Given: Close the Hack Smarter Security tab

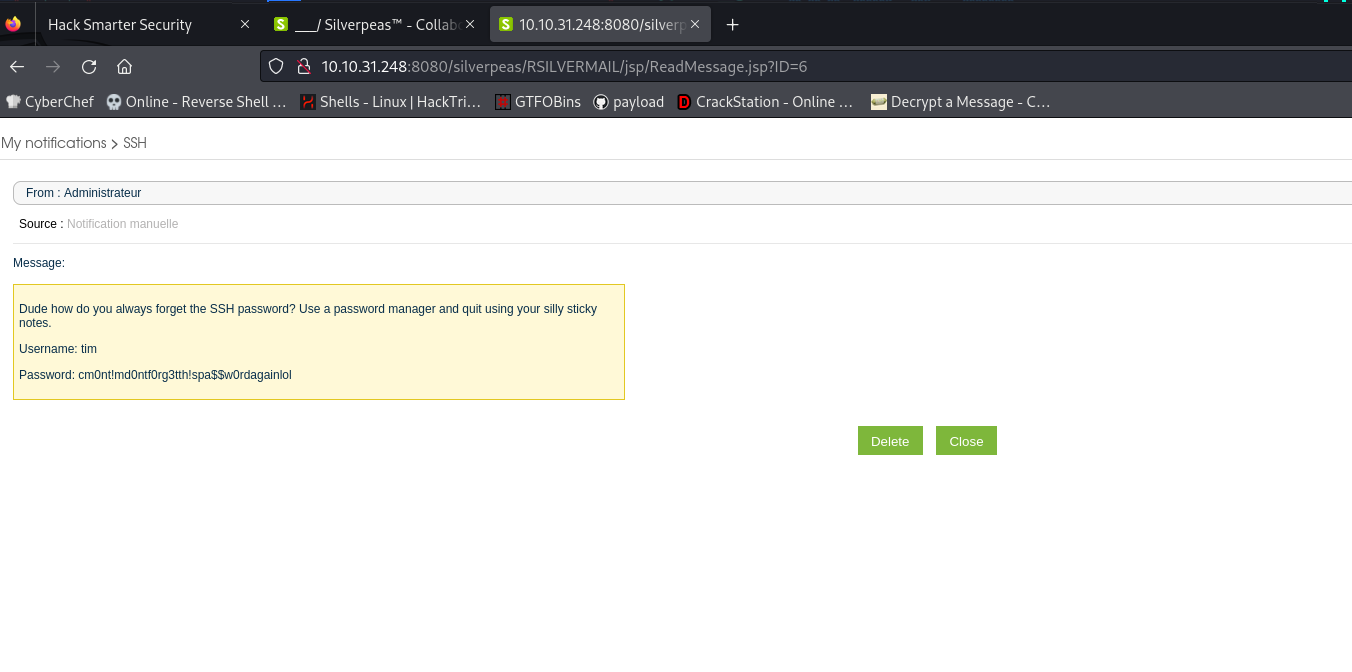Looking at the screenshot, I should [245, 24].
